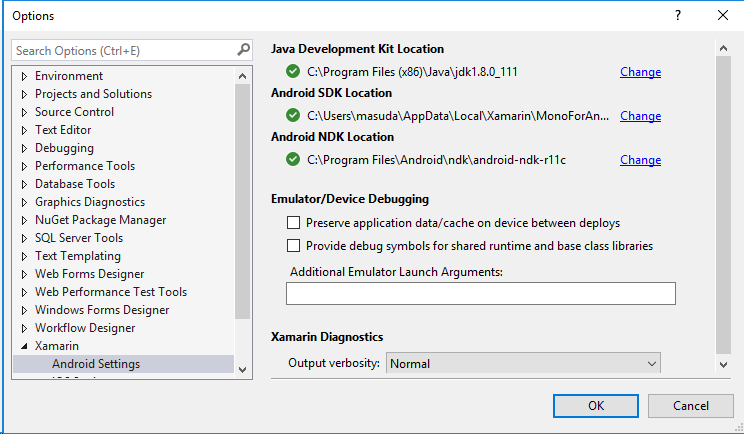This screenshot has width=744, height=434.
Task: Click Change link for Java Development Kit
Action: coord(640,72)
